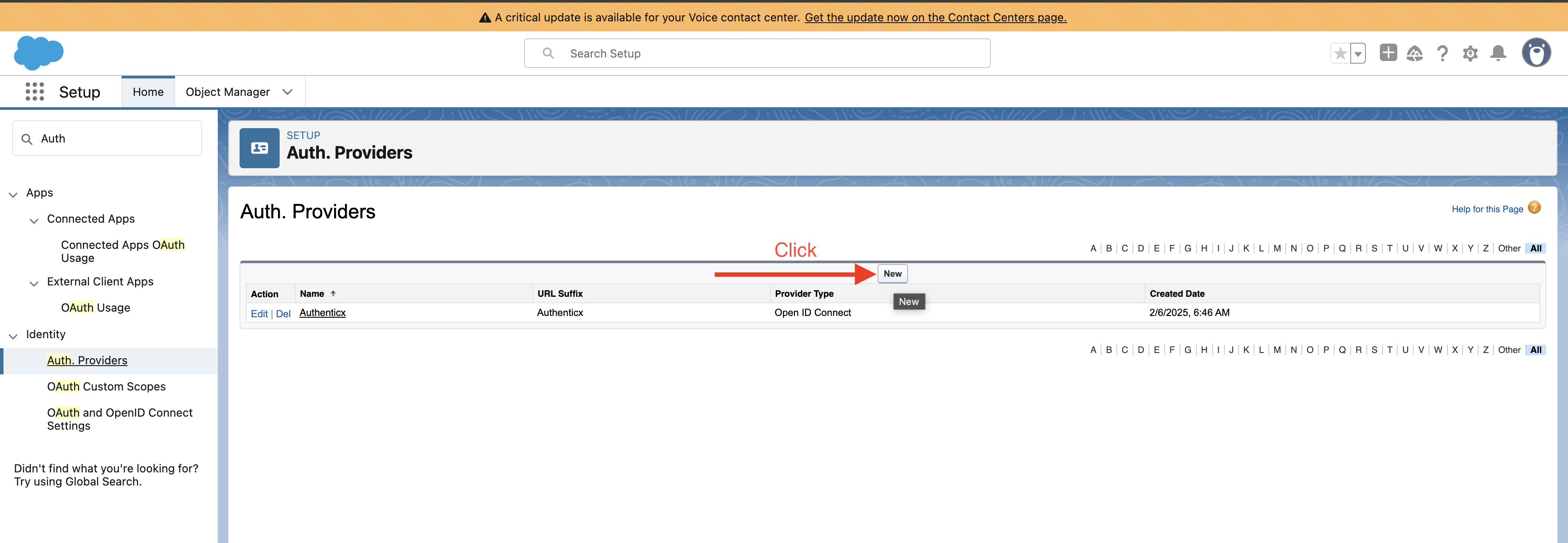Click the Created Date column header
This screenshot has height=543, width=1568.
point(1176,293)
